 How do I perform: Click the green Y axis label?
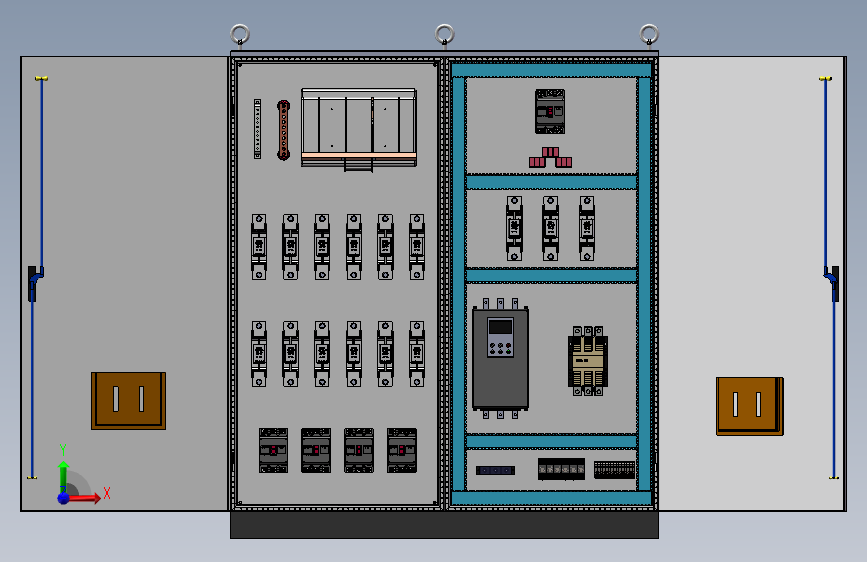tap(63, 450)
